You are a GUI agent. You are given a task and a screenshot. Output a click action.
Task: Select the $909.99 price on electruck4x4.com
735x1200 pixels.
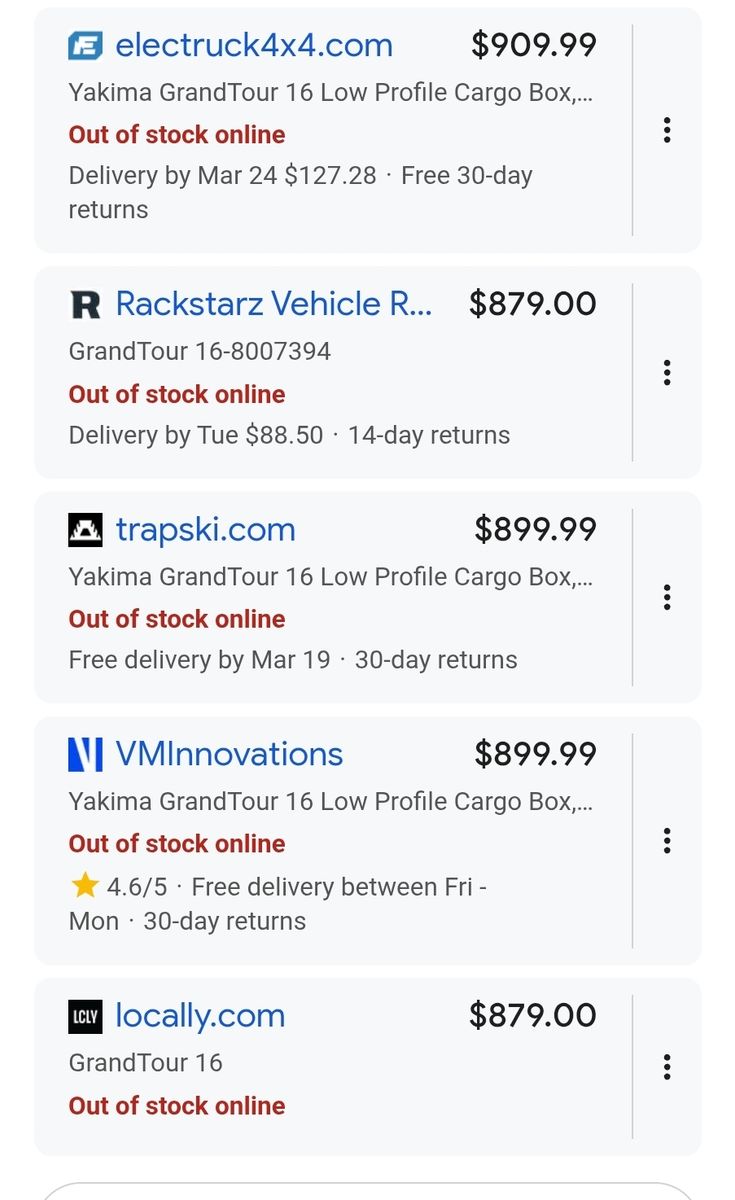534,45
